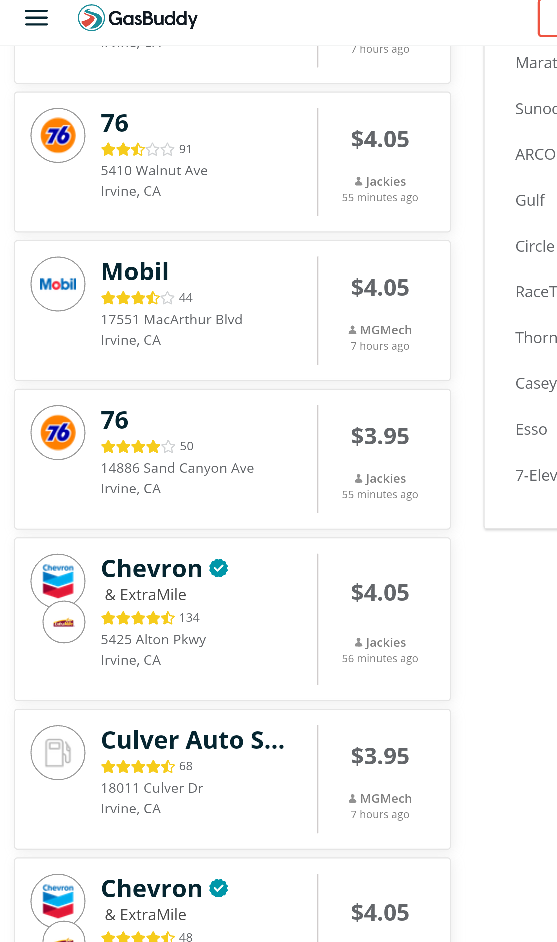Select Esso in brand list
Screen dimensions: 557x942
pyautogui.click(x=531, y=430)
